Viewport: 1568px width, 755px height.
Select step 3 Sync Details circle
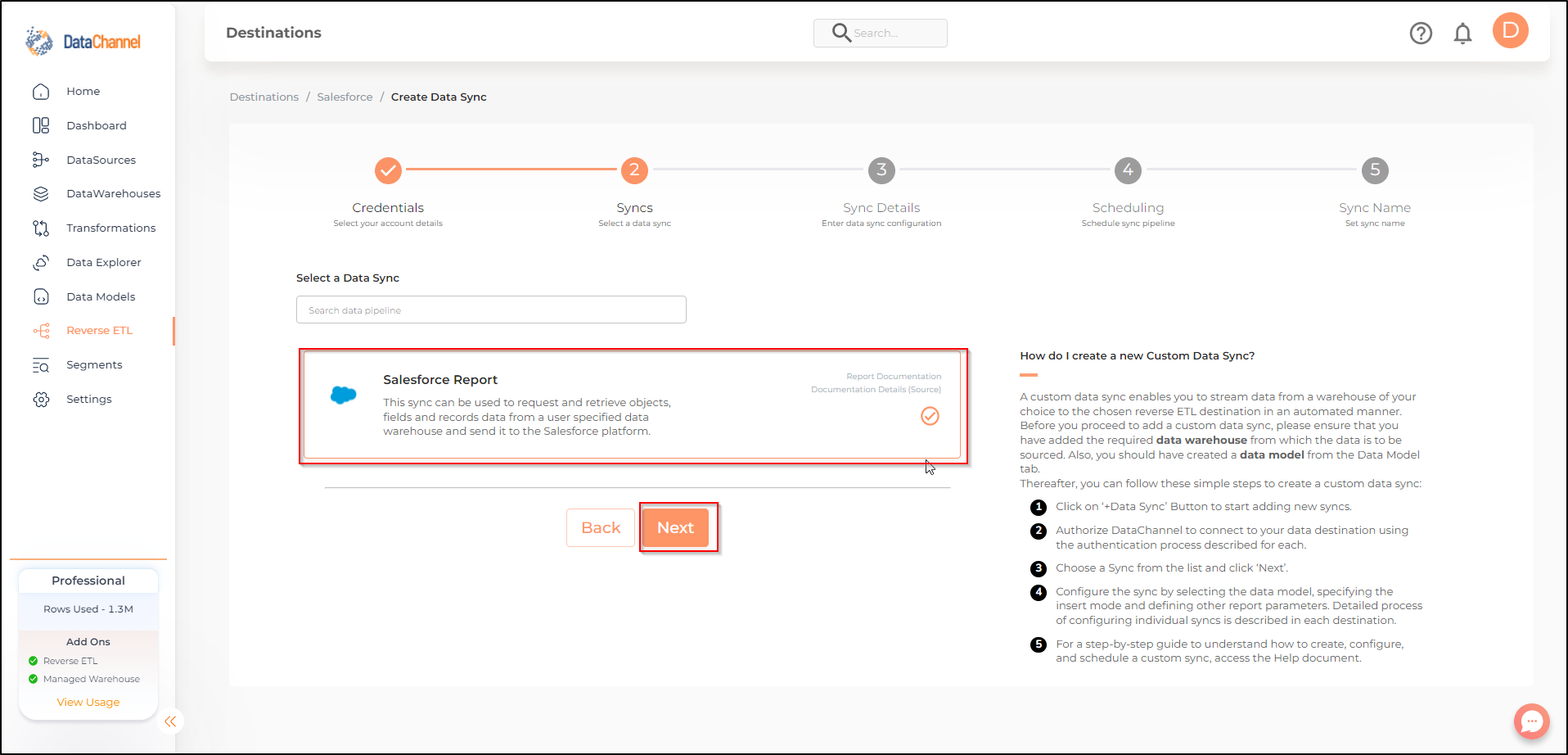point(881,170)
